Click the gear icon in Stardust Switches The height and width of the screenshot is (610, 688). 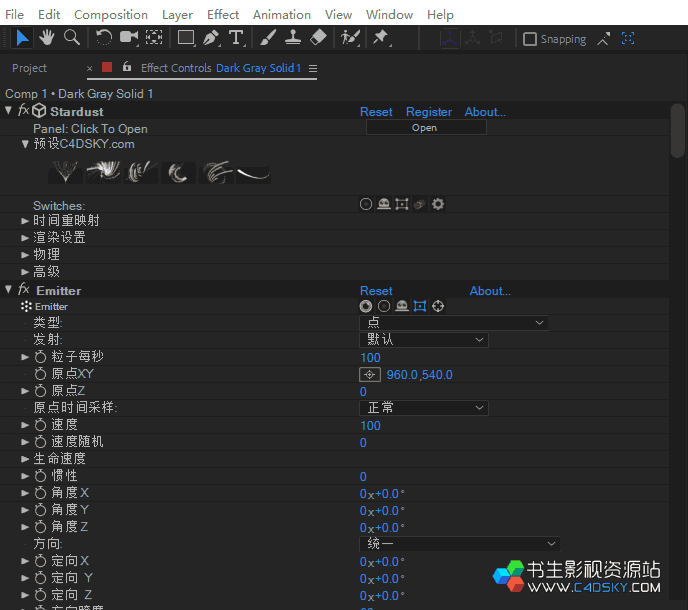click(x=437, y=204)
